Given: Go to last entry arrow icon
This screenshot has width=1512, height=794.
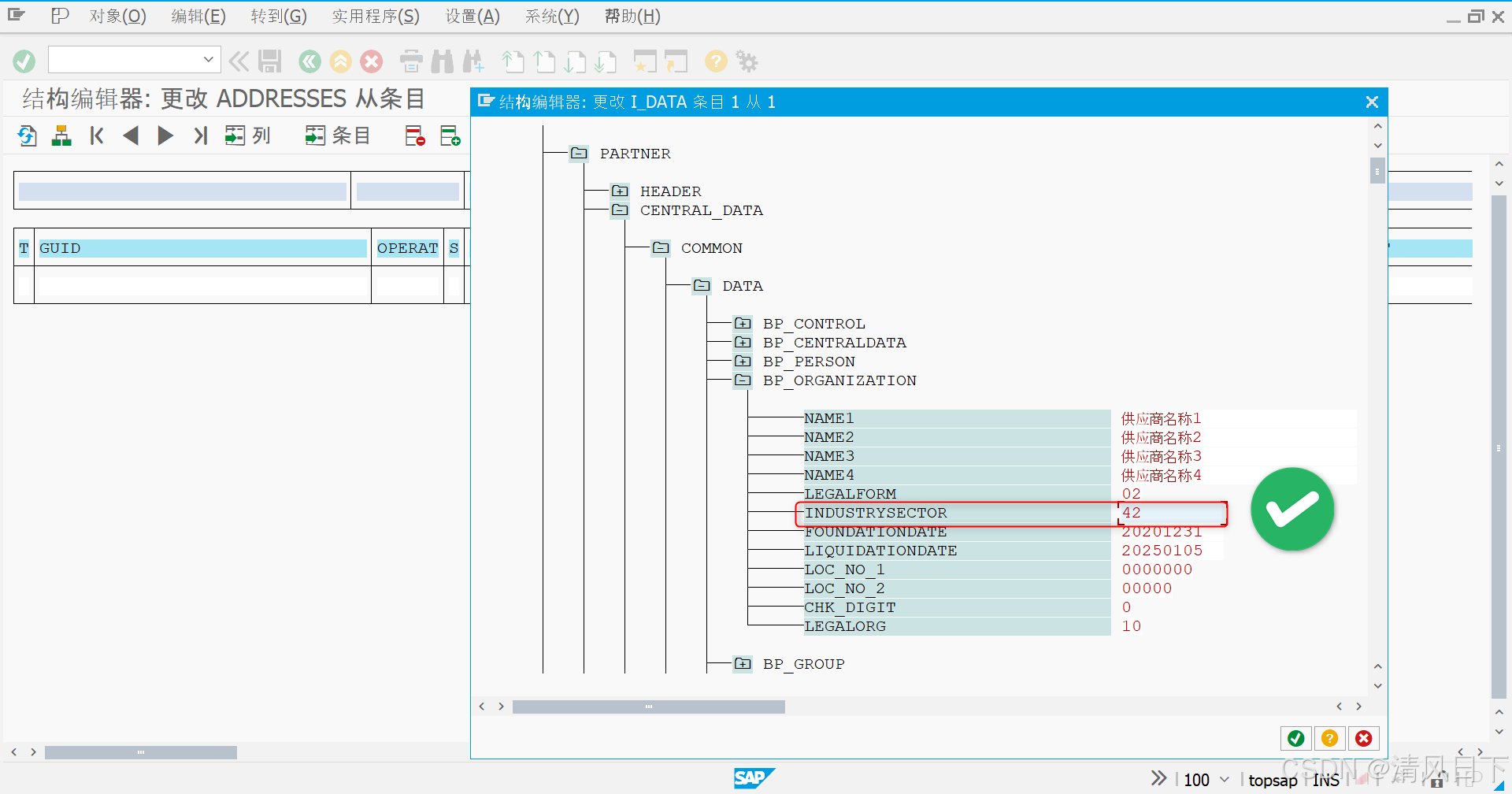Looking at the screenshot, I should [200, 135].
